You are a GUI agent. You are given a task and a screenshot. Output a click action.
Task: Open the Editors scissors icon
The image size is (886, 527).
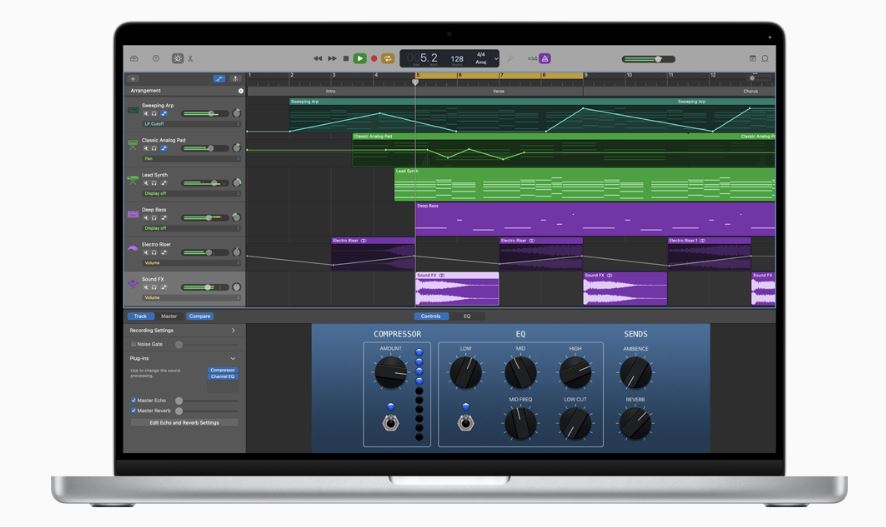tap(190, 59)
